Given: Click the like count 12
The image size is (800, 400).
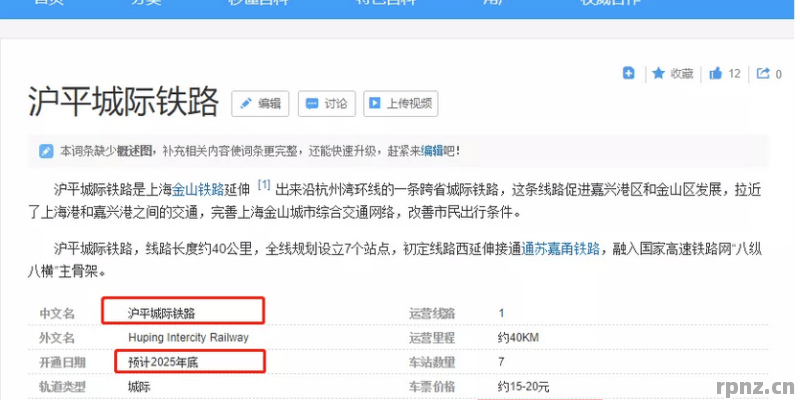Looking at the screenshot, I should click(734, 74).
